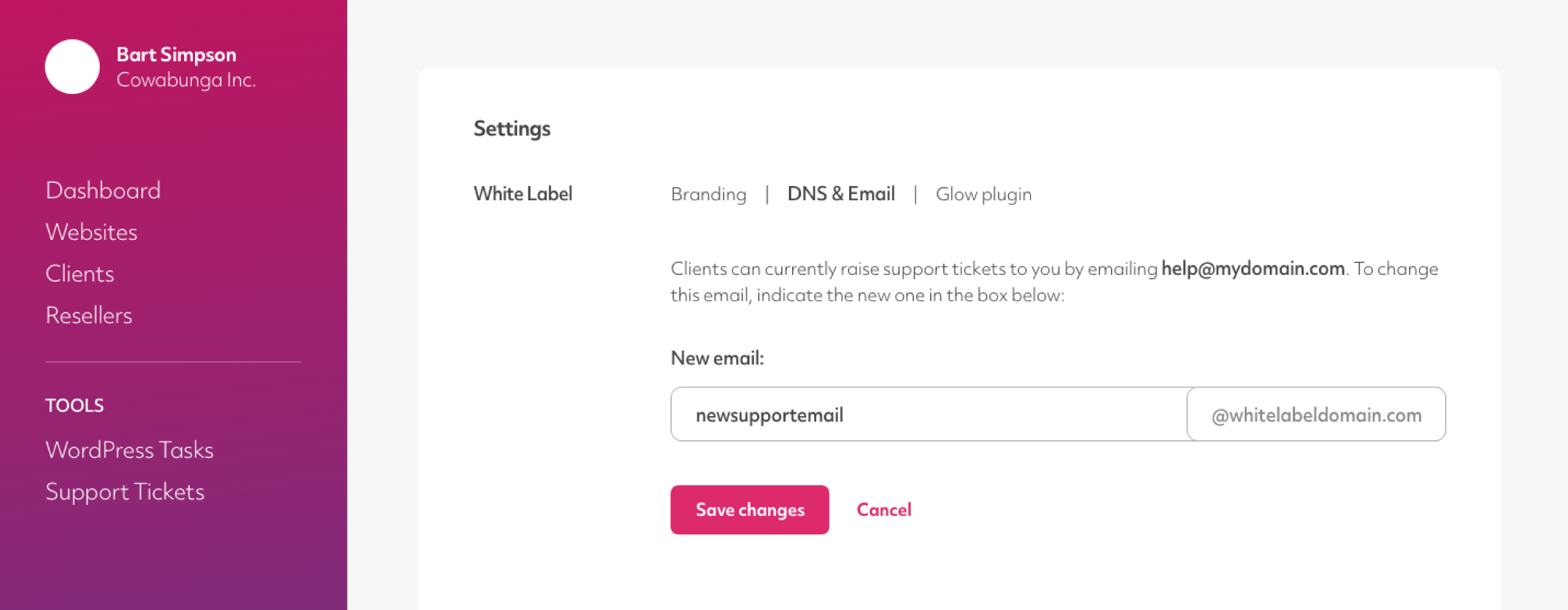Open WordPress Tasks tool
This screenshot has width=1568, height=610.
130,450
